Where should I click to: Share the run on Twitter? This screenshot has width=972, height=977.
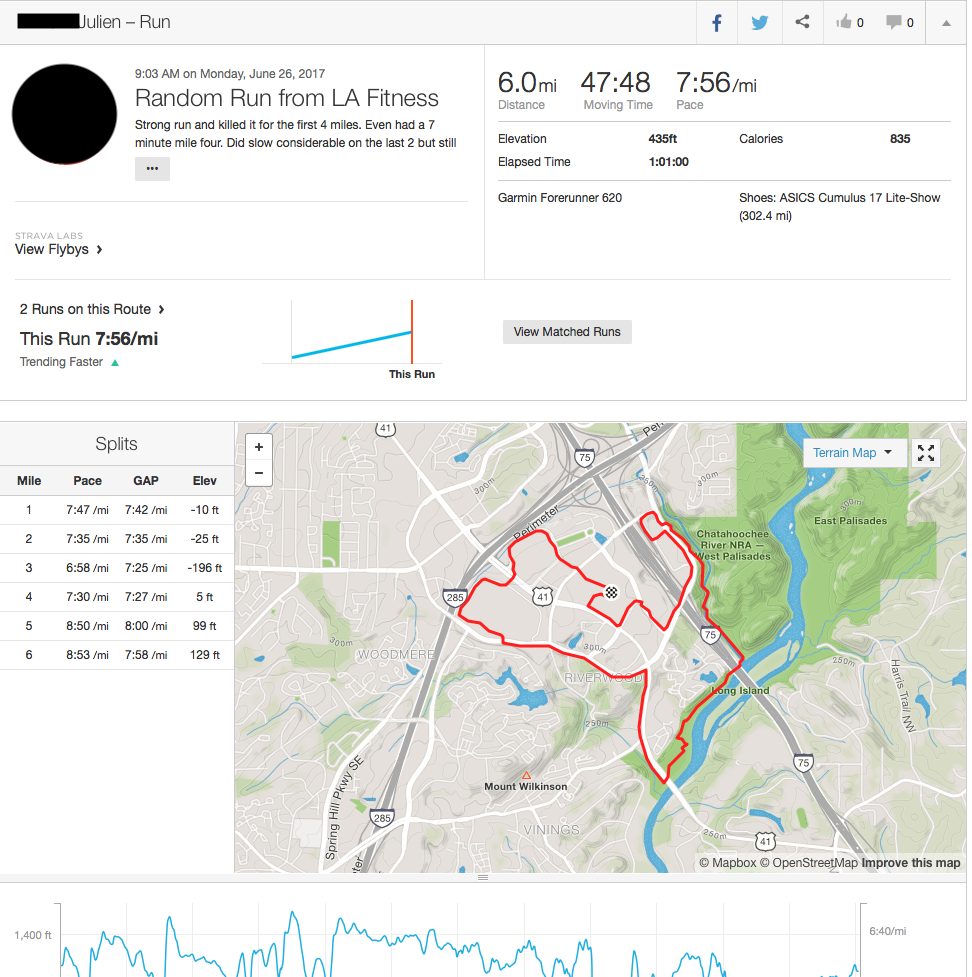click(x=760, y=23)
